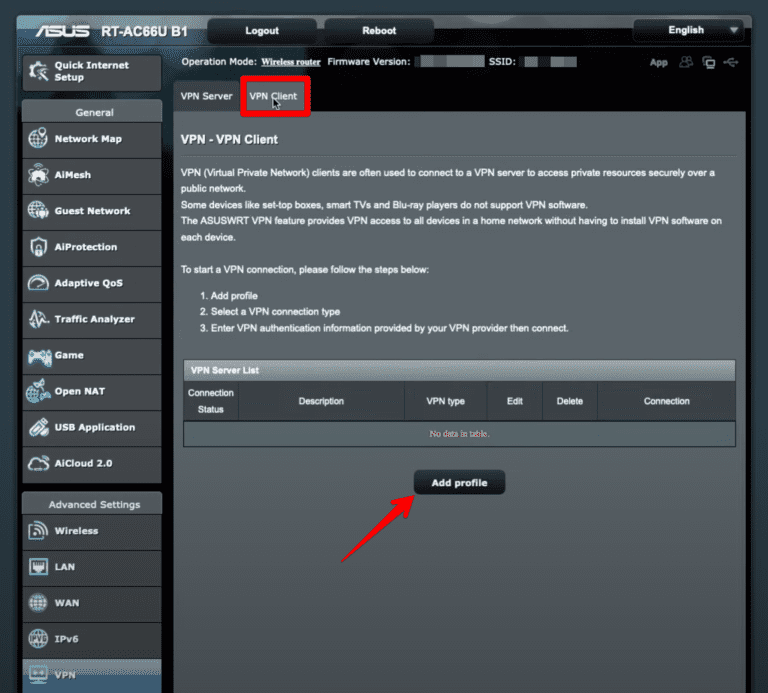768x693 pixels.
Task: Click the Reboot button
Action: coord(379,31)
